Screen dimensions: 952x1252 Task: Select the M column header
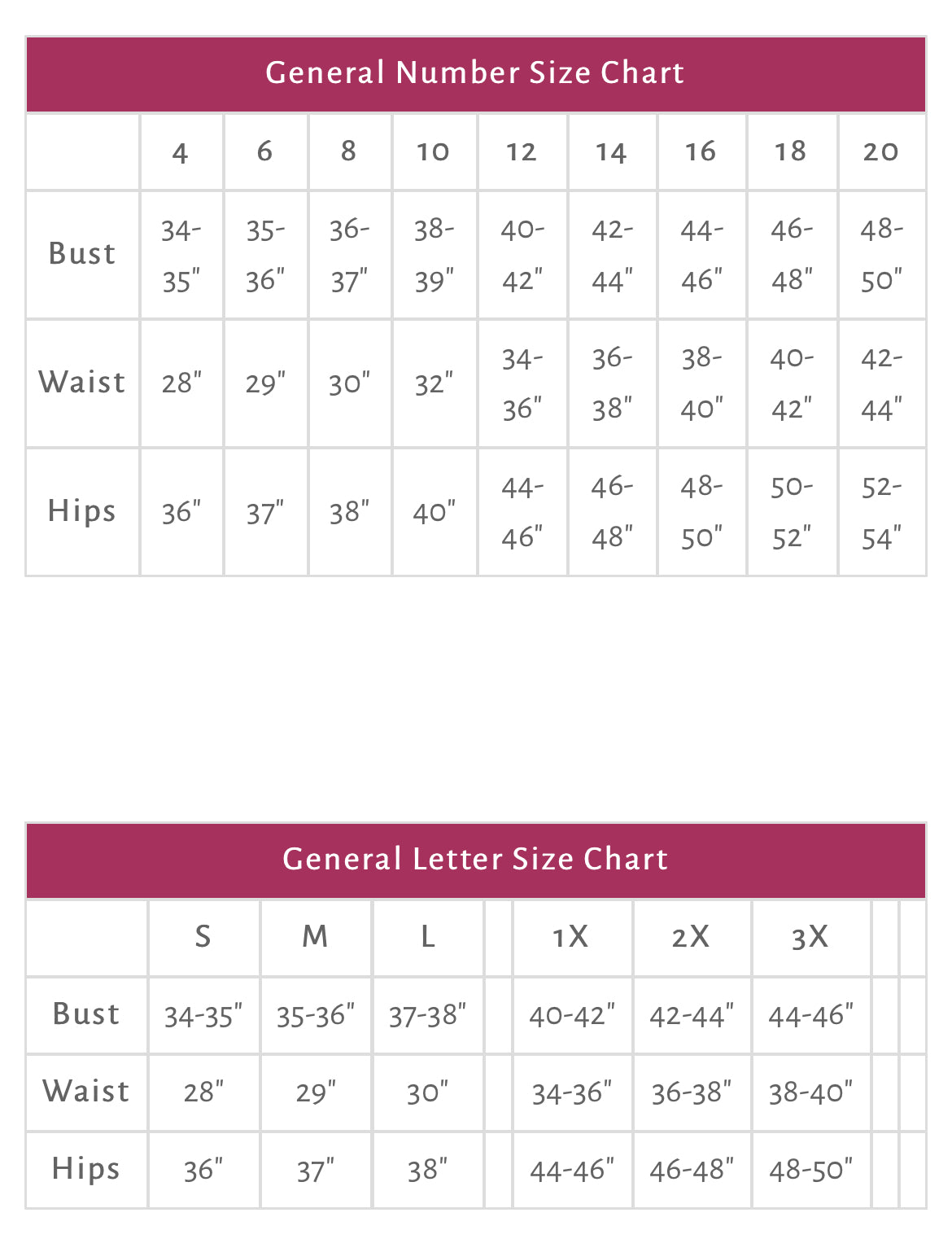tap(316, 937)
